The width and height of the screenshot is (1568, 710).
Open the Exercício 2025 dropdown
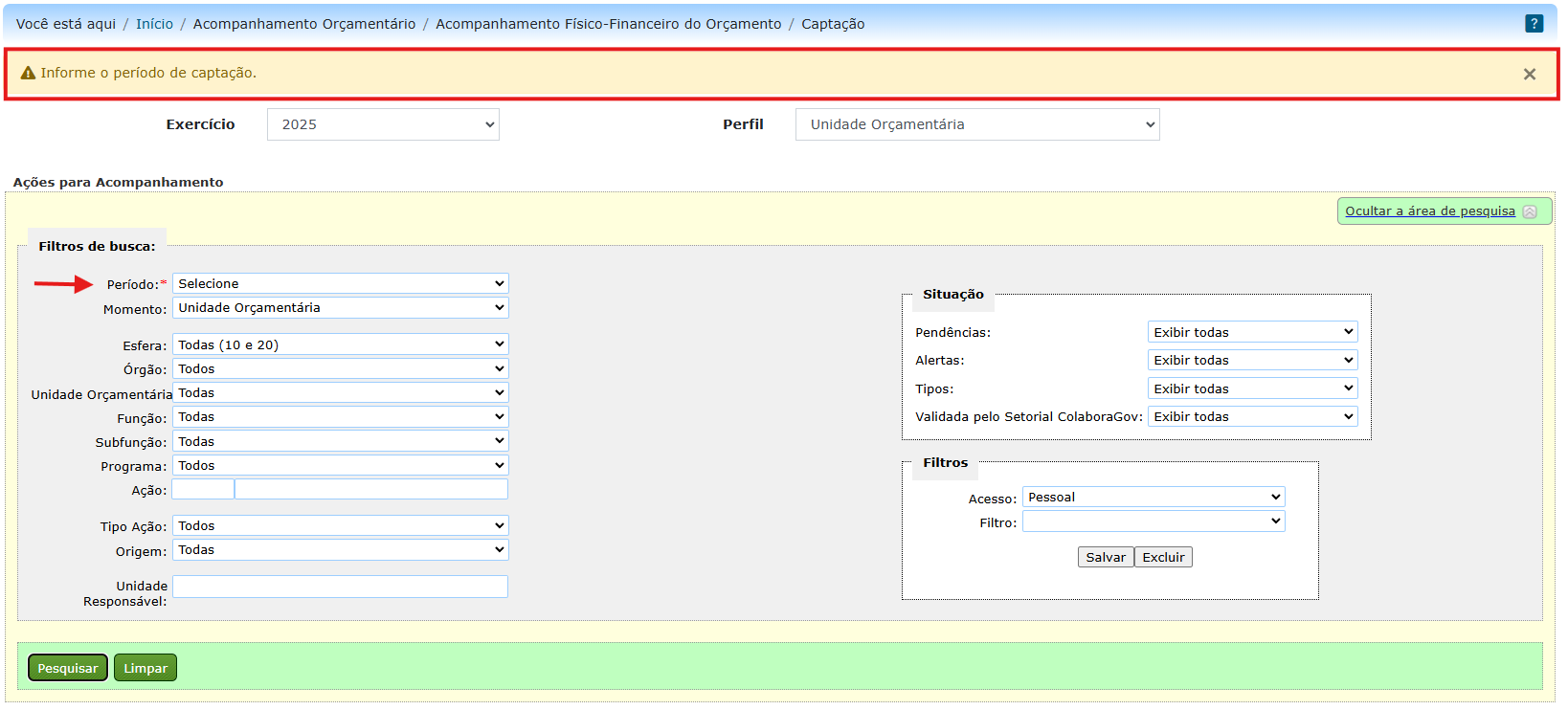(x=383, y=124)
